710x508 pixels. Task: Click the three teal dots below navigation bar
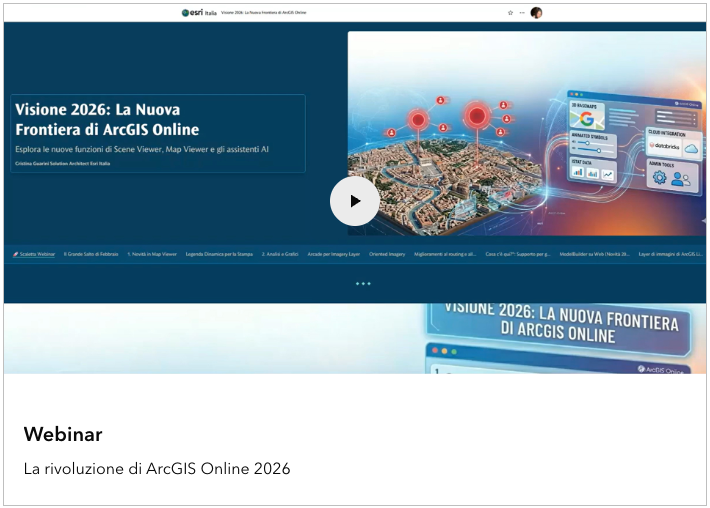click(x=363, y=283)
